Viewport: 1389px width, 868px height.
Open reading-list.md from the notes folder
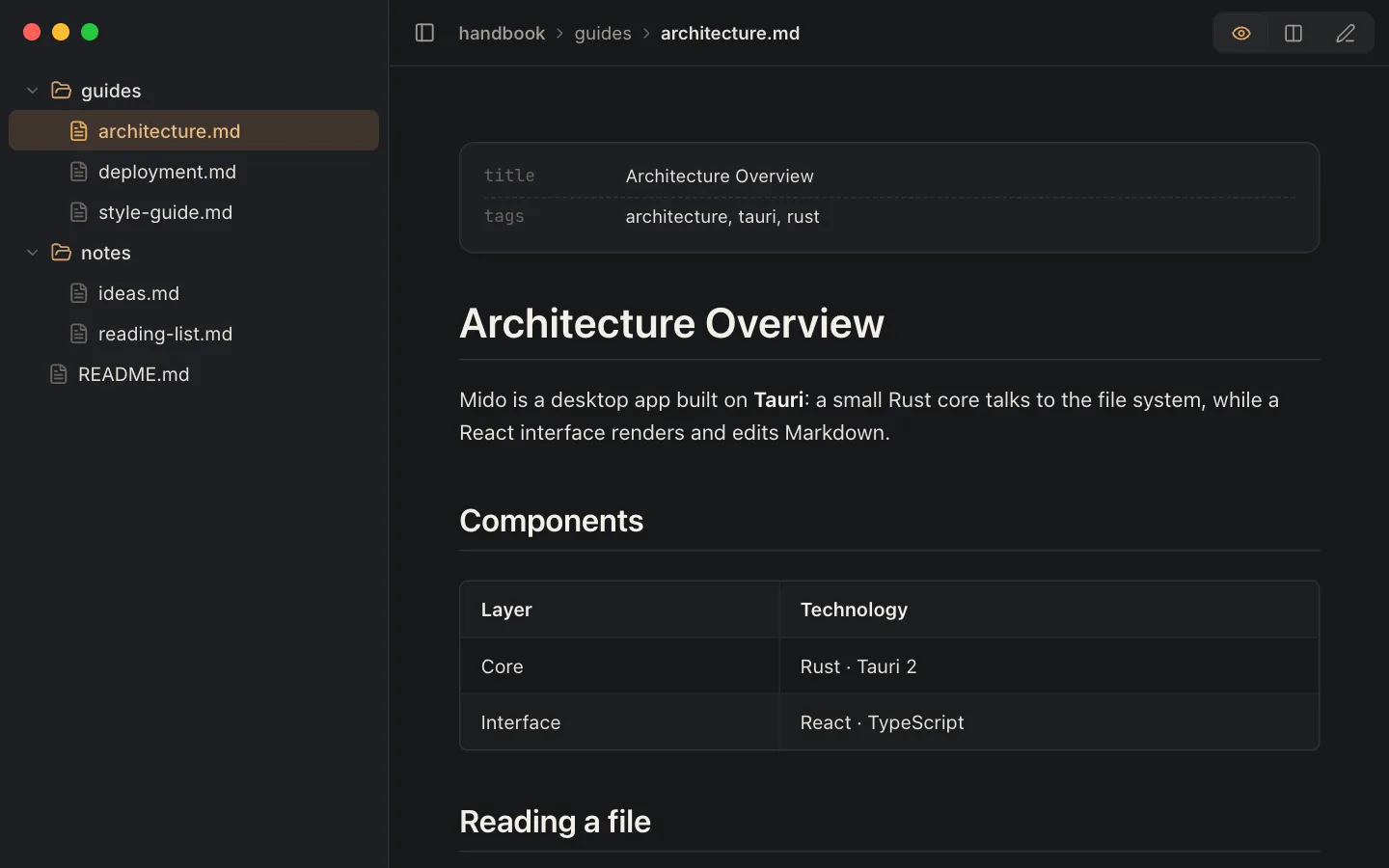coord(194,334)
